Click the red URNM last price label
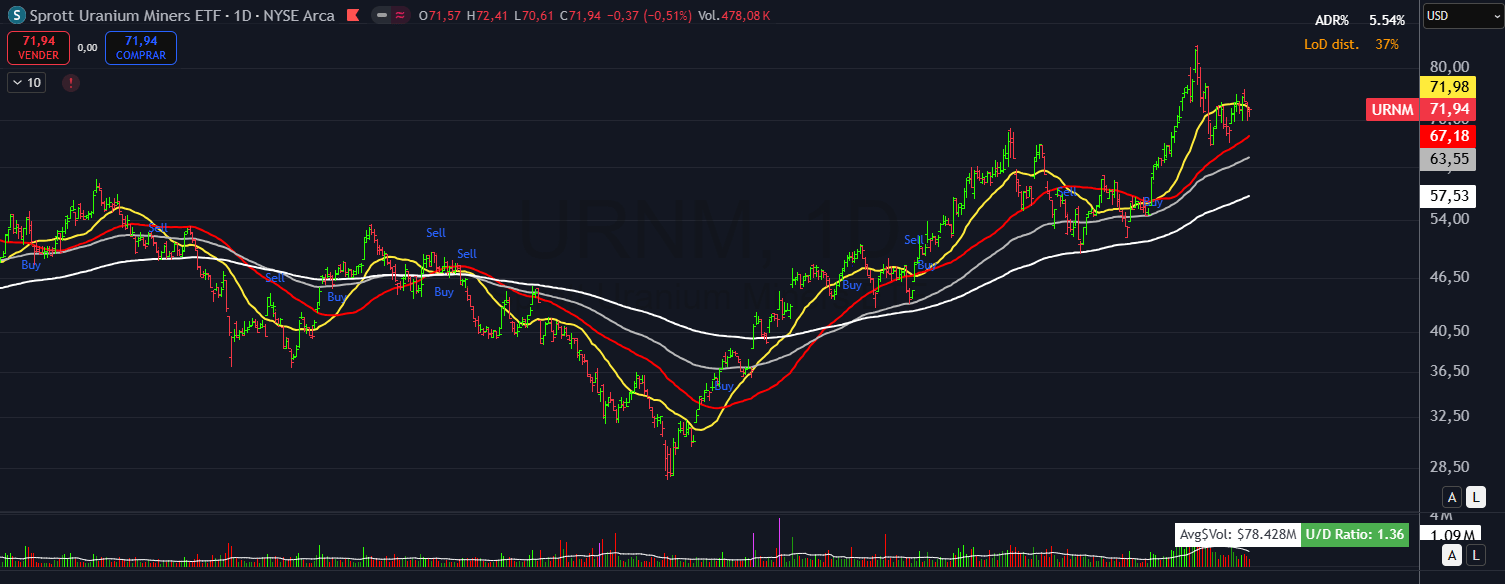Image resolution: width=1505 pixels, height=584 pixels. (x=1421, y=109)
